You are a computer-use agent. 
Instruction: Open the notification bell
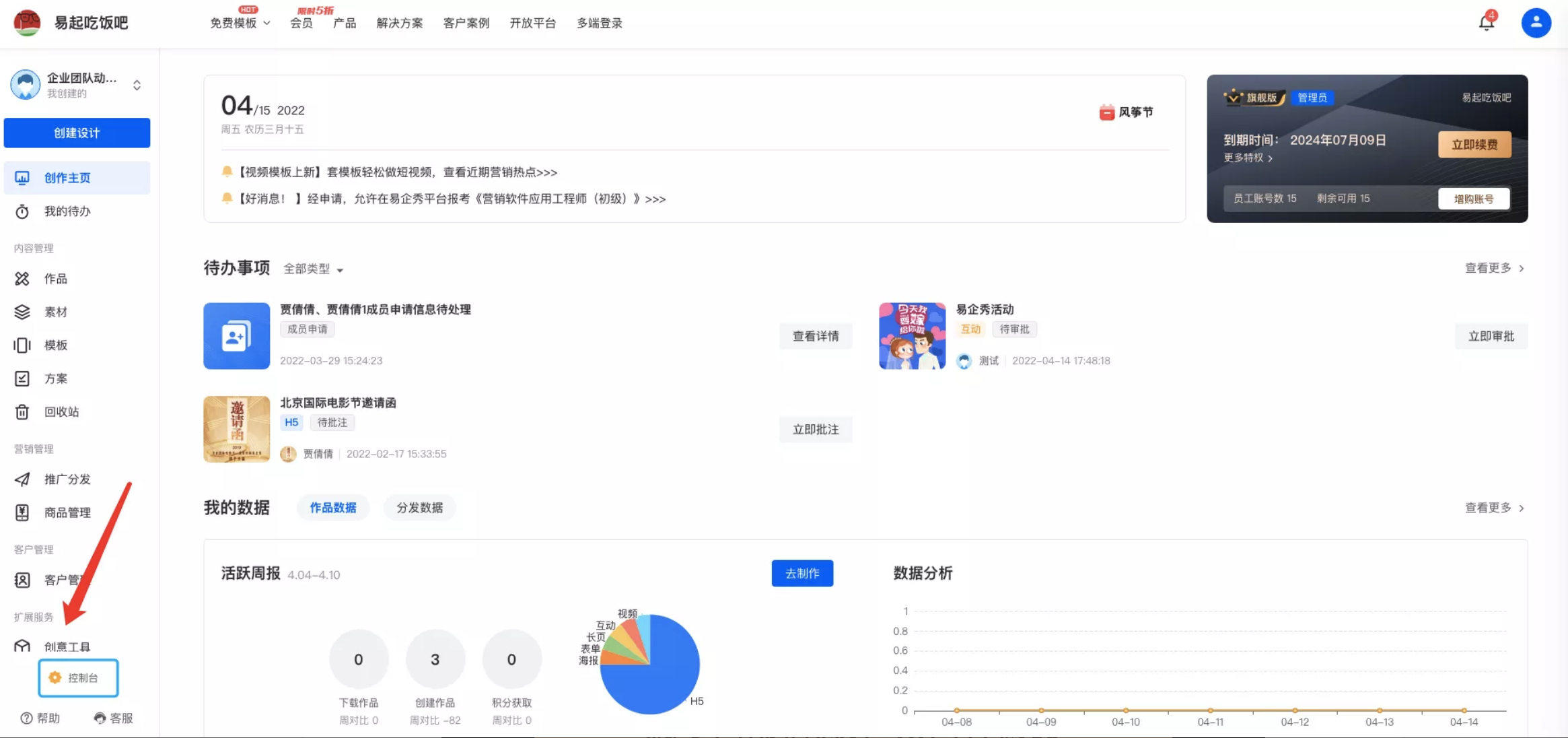(1487, 22)
